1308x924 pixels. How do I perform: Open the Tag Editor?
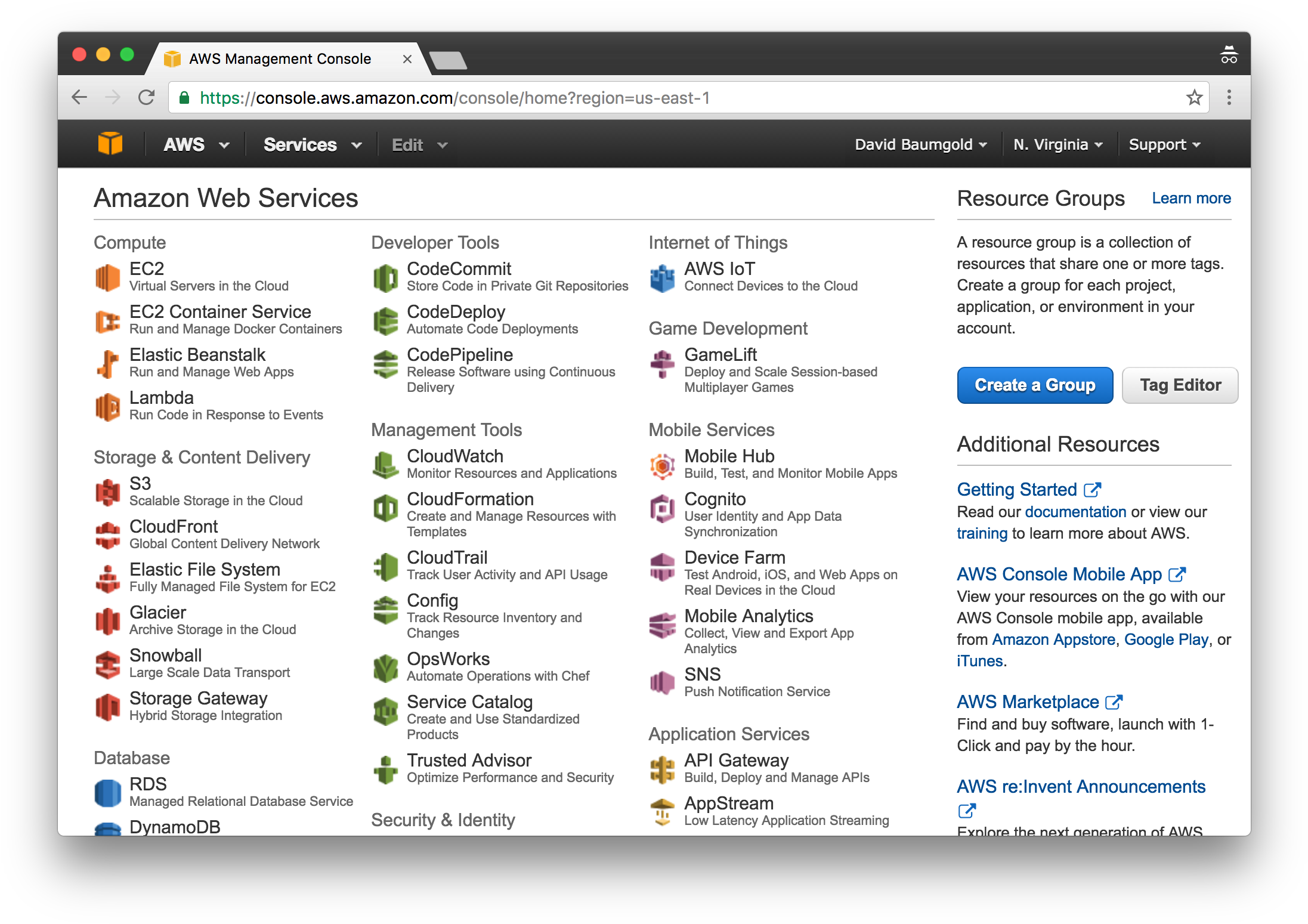[1180, 385]
